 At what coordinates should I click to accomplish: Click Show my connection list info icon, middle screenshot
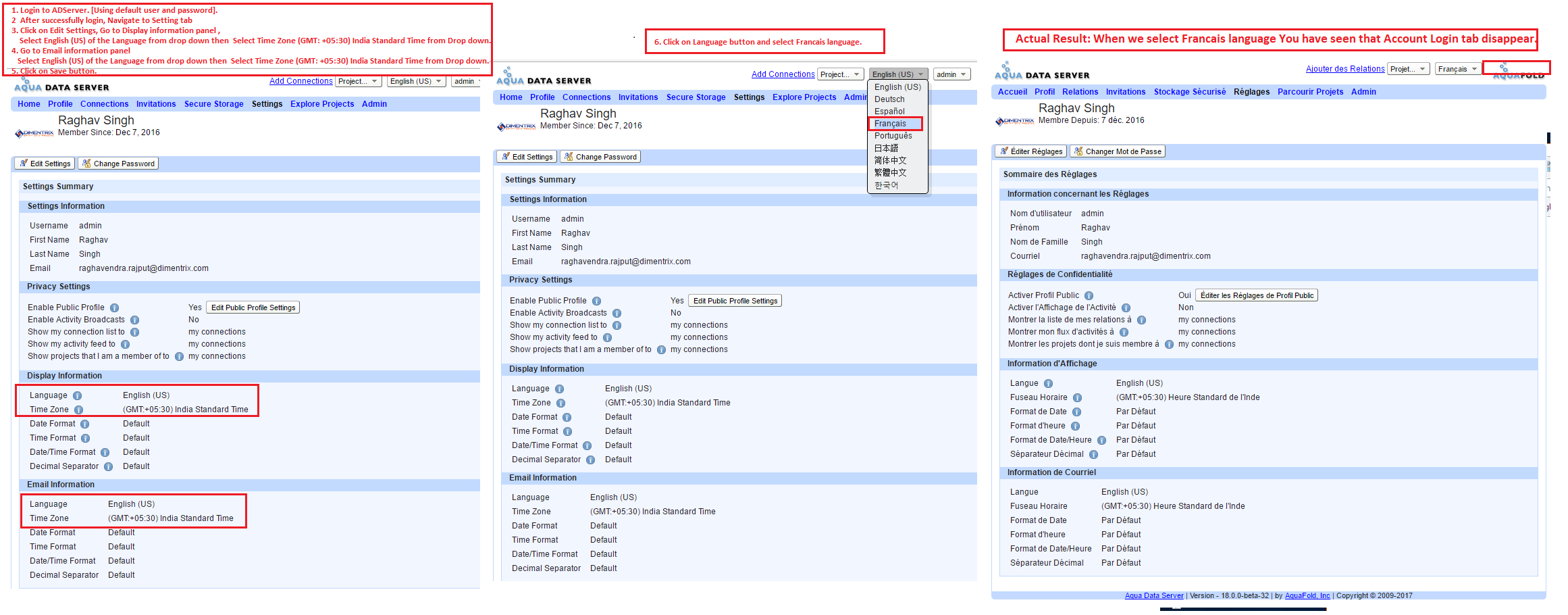coord(617,326)
